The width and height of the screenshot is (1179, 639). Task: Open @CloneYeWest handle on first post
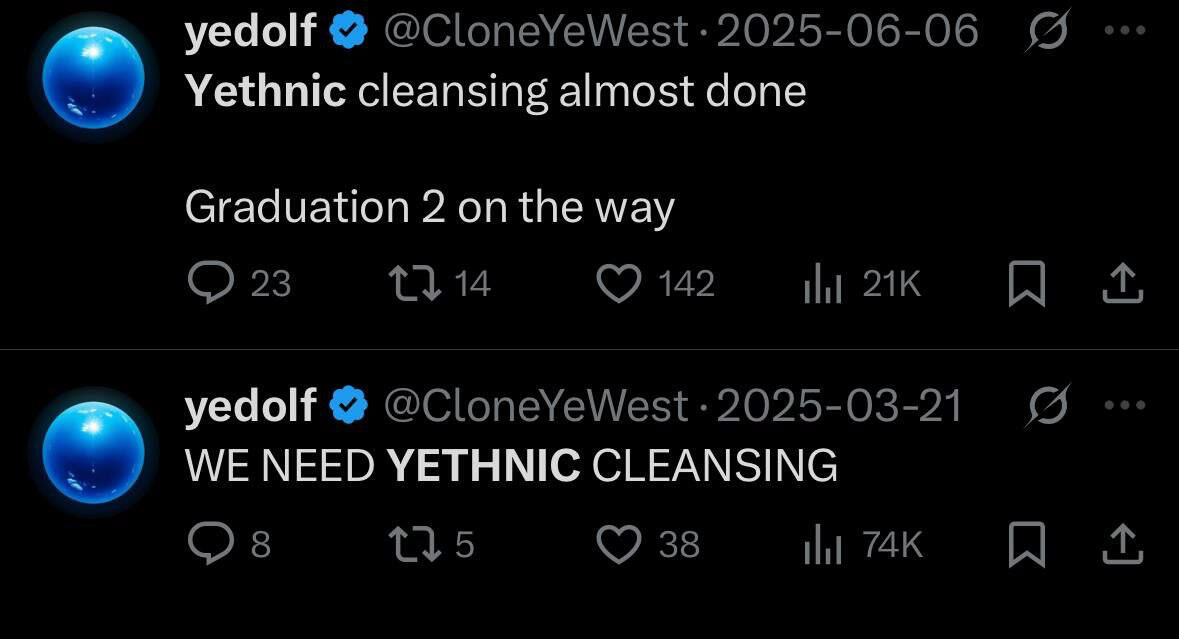coord(536,32)
